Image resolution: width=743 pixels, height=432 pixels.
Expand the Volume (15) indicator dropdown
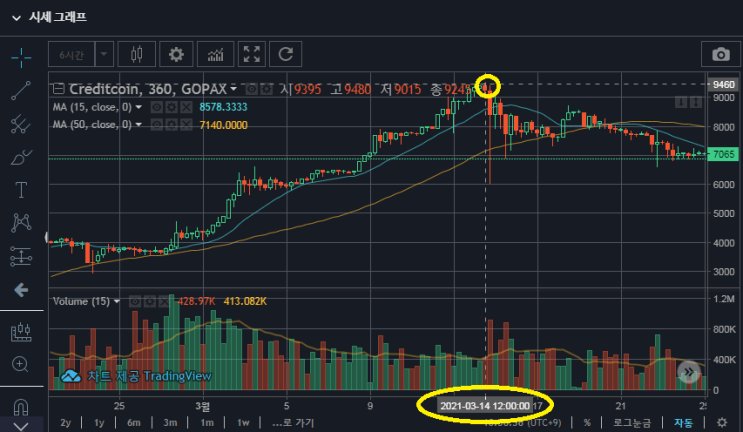click(x=118, y=300)
